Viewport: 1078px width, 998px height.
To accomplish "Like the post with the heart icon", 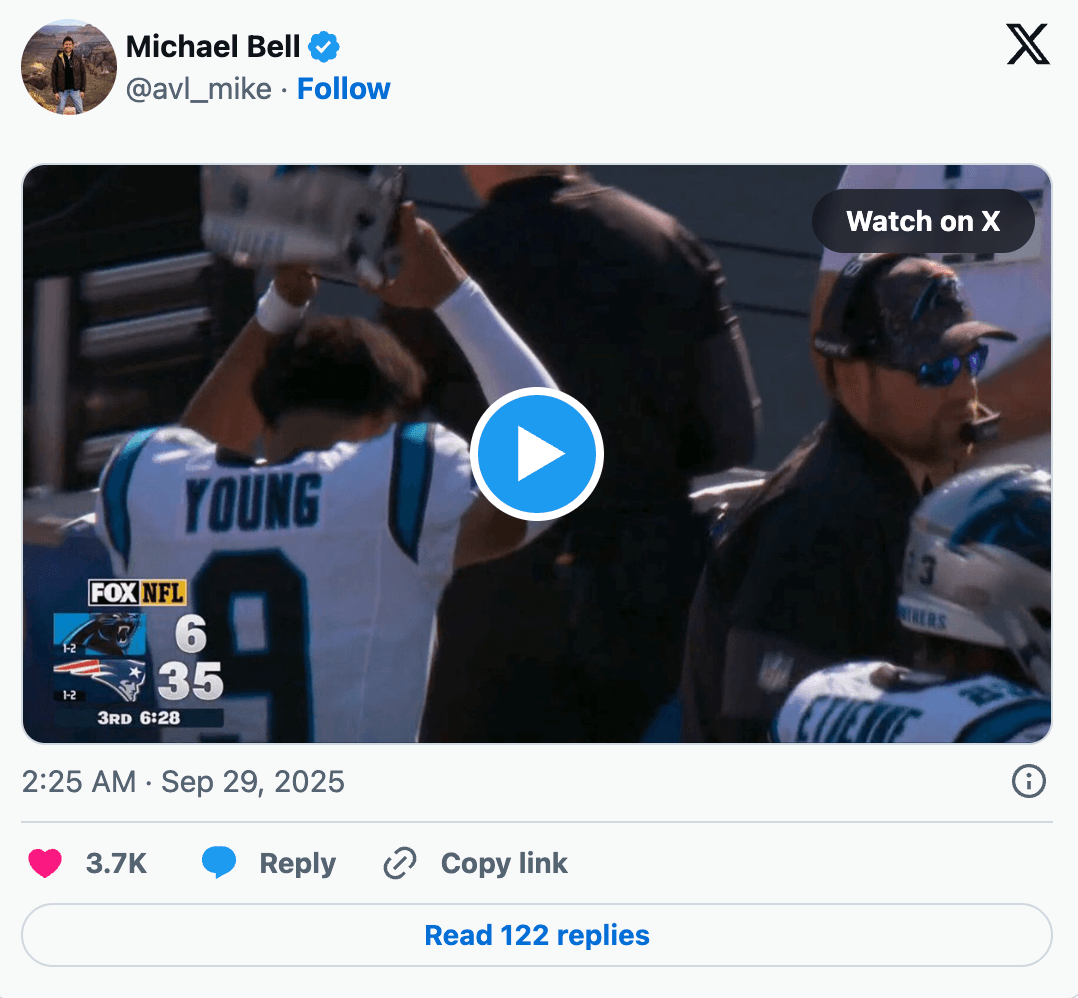I will [x=45, y=863].
